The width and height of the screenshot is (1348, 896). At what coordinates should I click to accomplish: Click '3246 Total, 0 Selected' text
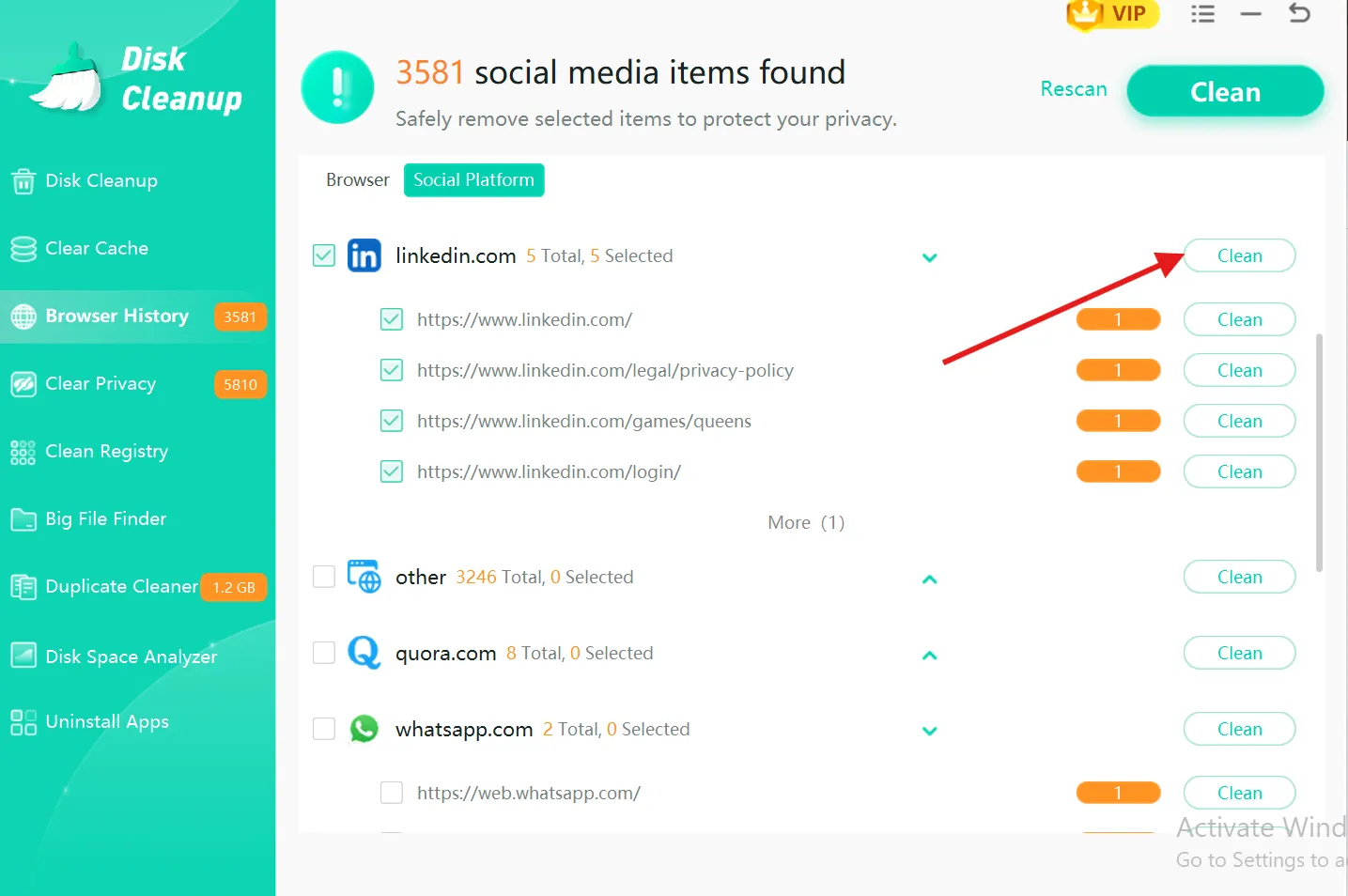(x=545, y=577)
